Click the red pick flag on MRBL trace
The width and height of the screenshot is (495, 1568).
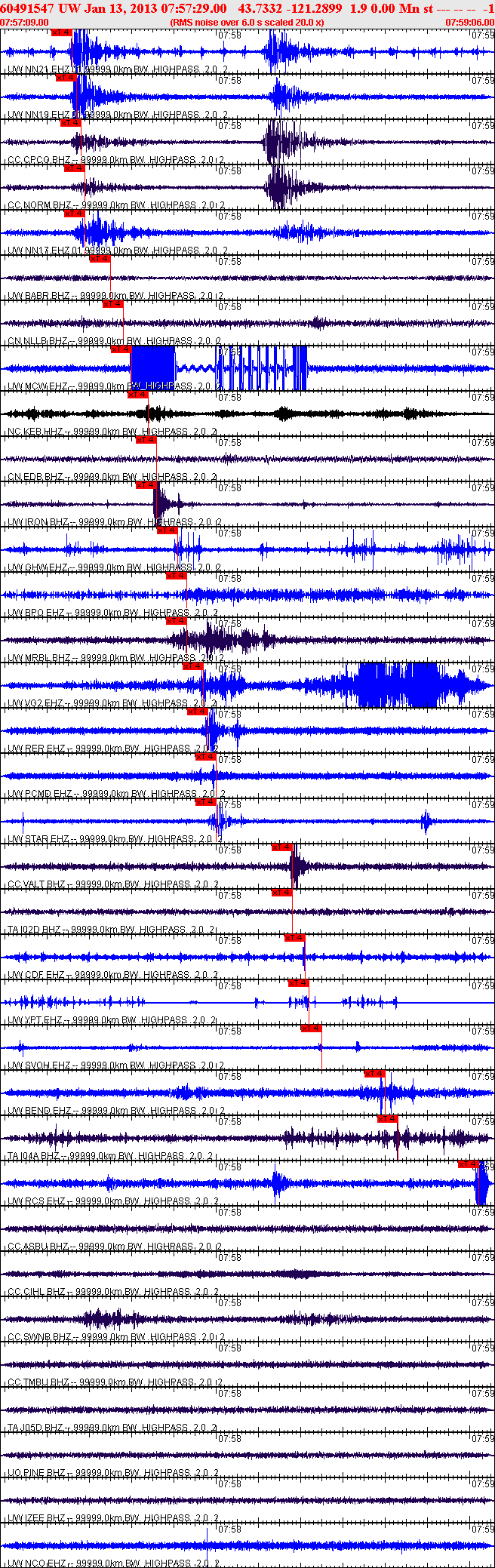[x=176, y=621]
